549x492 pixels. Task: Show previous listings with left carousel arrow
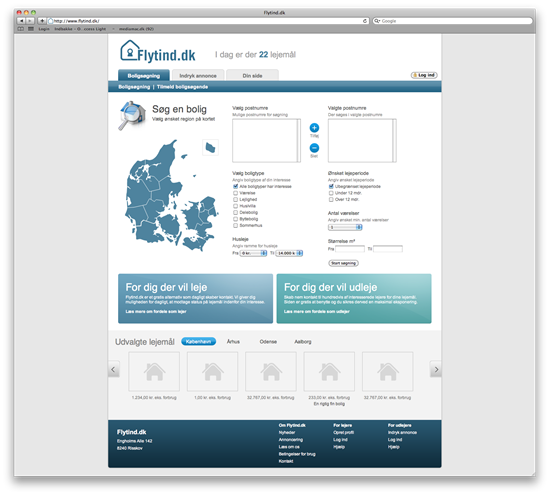[113, 369]
